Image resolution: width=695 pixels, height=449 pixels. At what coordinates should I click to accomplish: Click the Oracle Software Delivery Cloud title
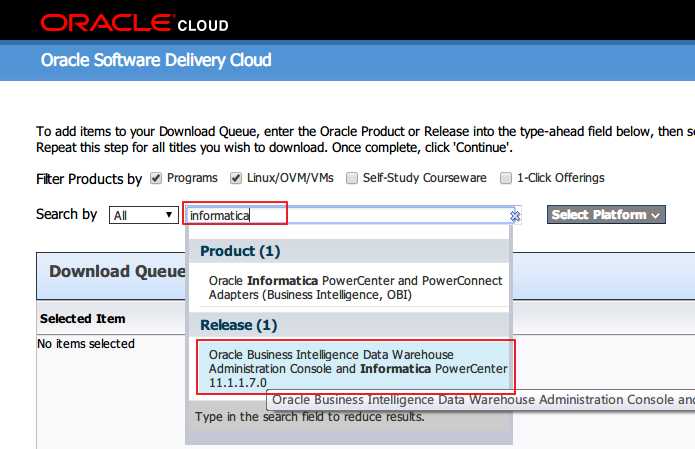[x=156, y=60]
